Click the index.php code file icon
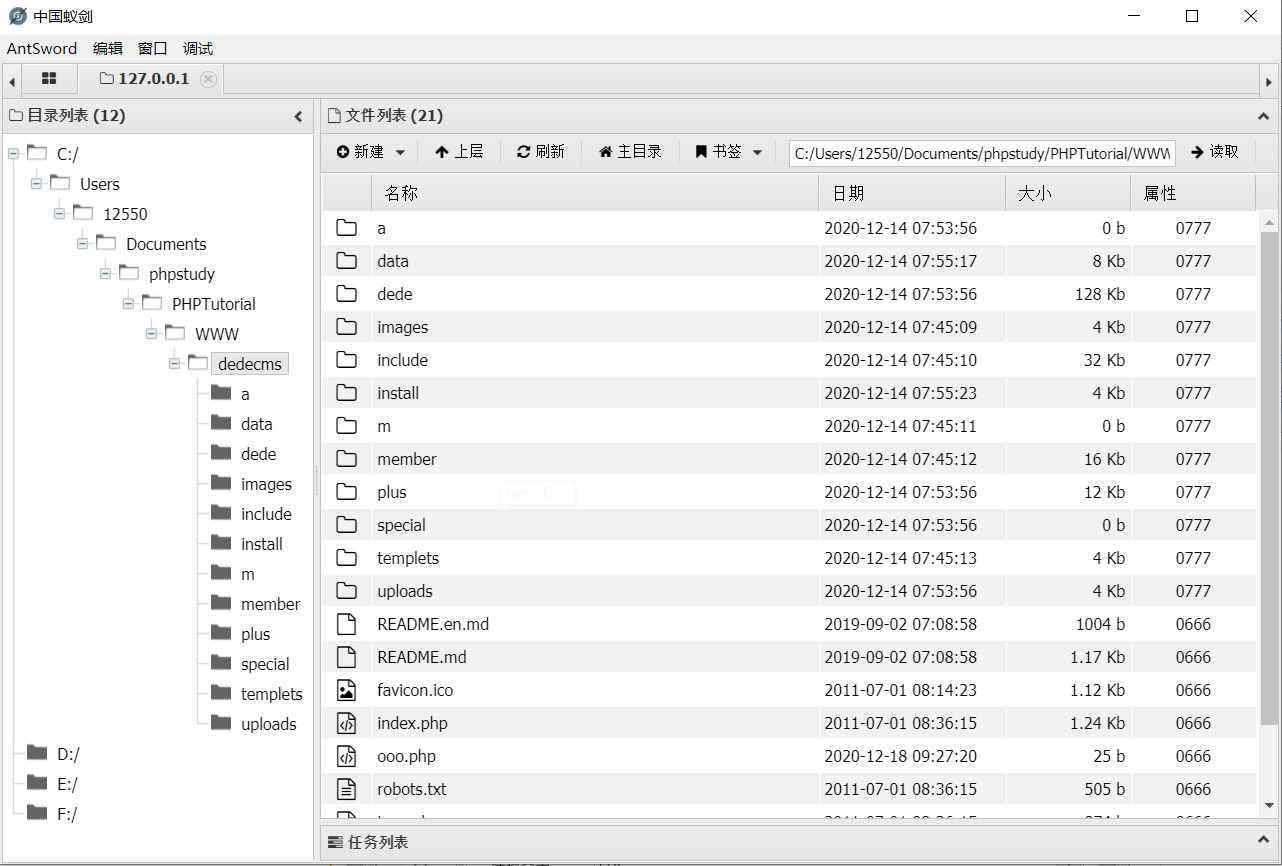 [346, 723]
